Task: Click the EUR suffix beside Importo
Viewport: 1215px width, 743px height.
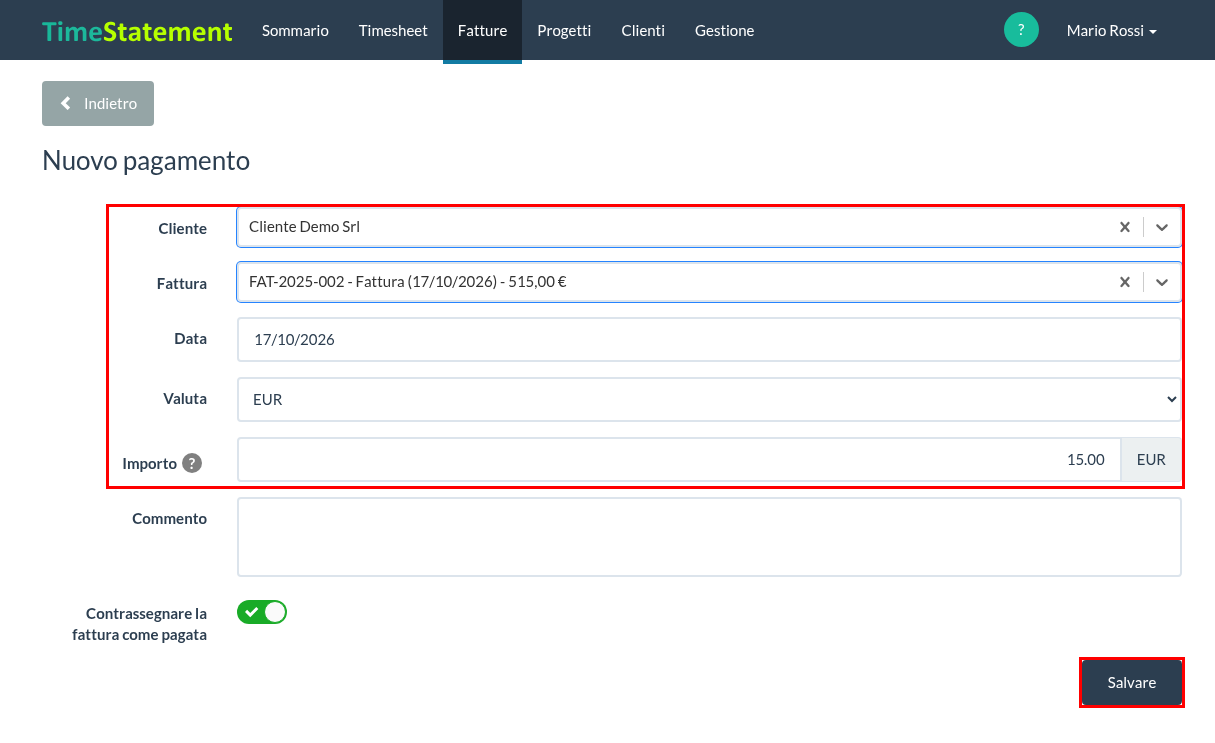Action: [x=1151, y=459]
